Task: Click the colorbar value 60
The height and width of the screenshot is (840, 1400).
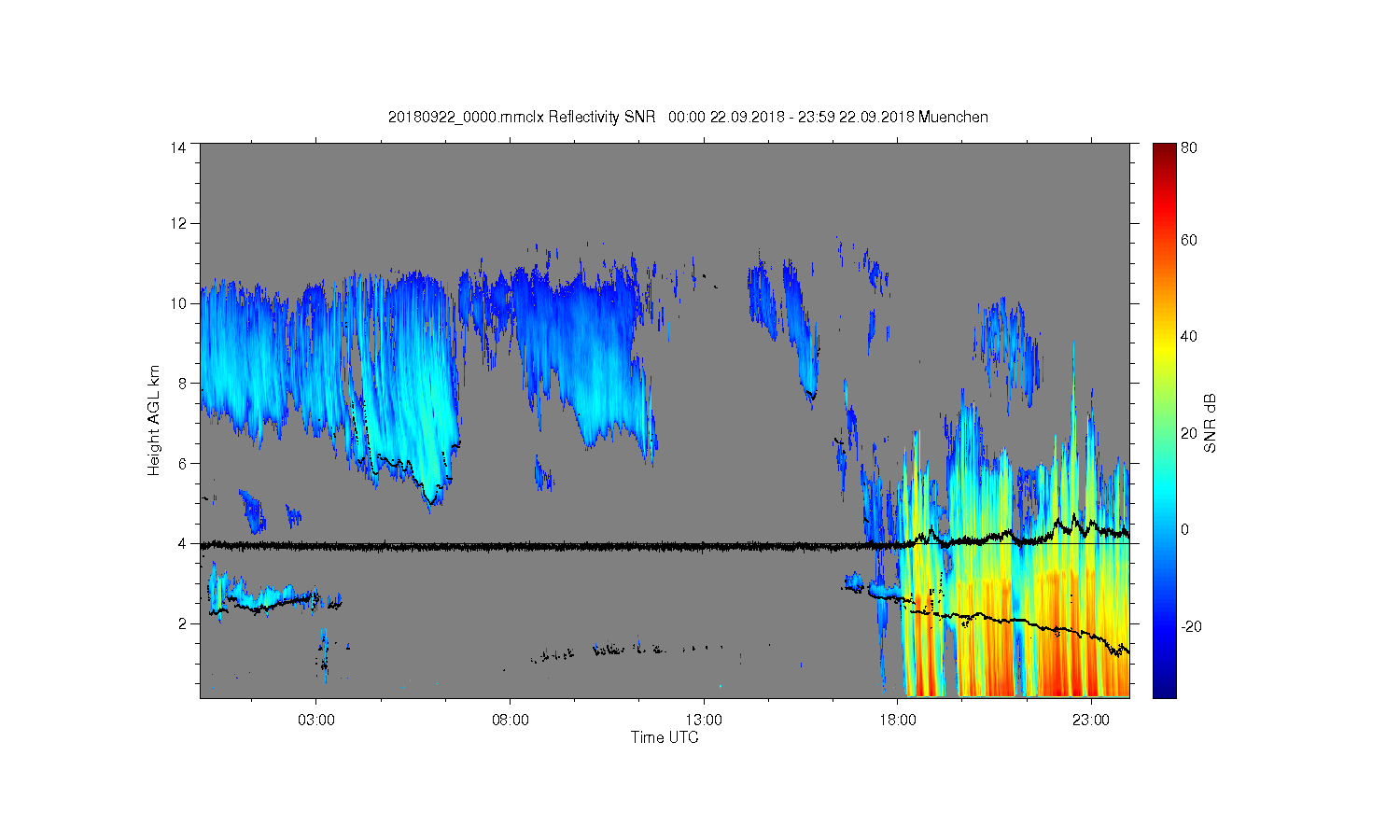Action: click(1189, 241)
